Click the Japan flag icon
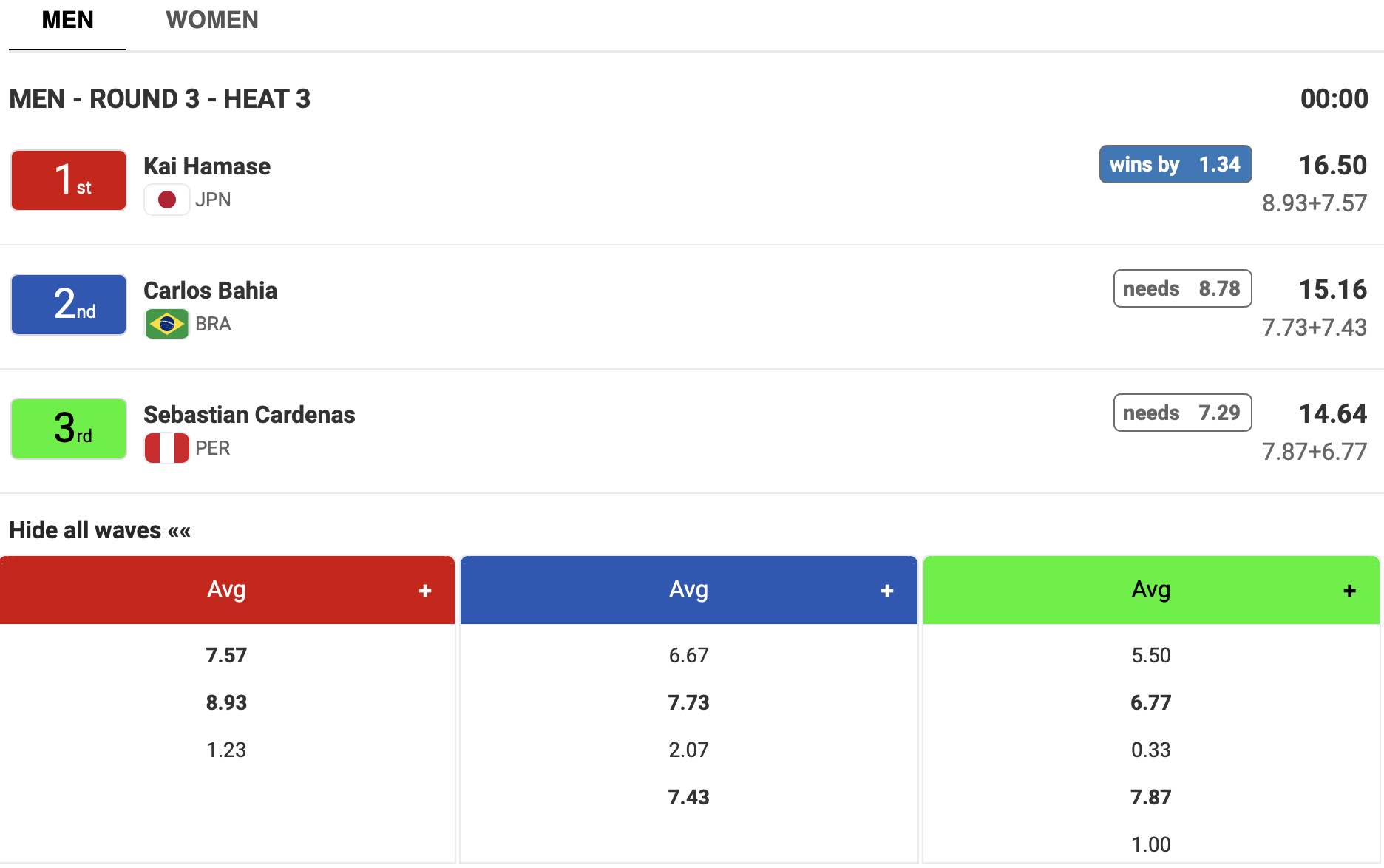 [x=166, y=200]
